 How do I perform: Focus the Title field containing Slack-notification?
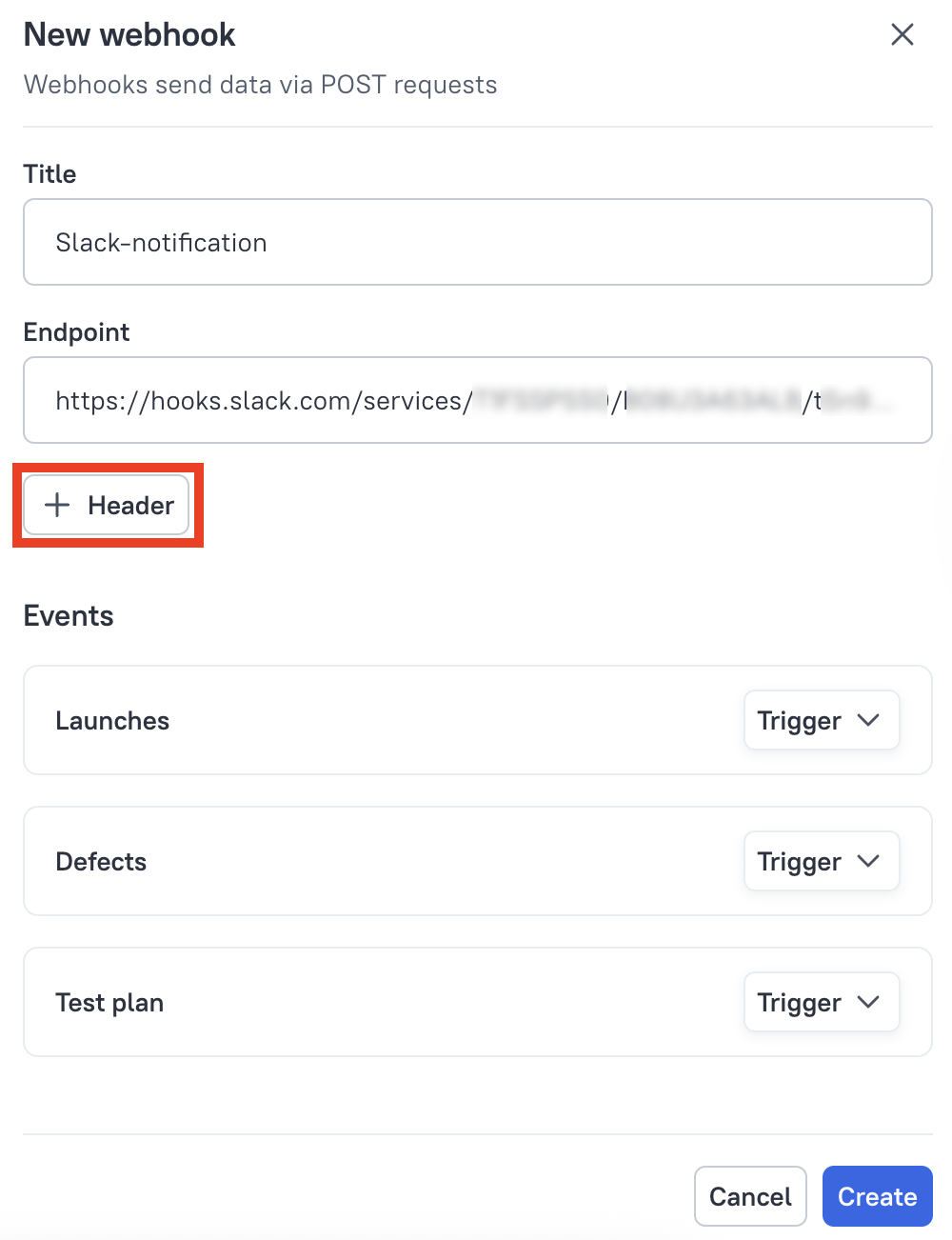tap(477, 242)
